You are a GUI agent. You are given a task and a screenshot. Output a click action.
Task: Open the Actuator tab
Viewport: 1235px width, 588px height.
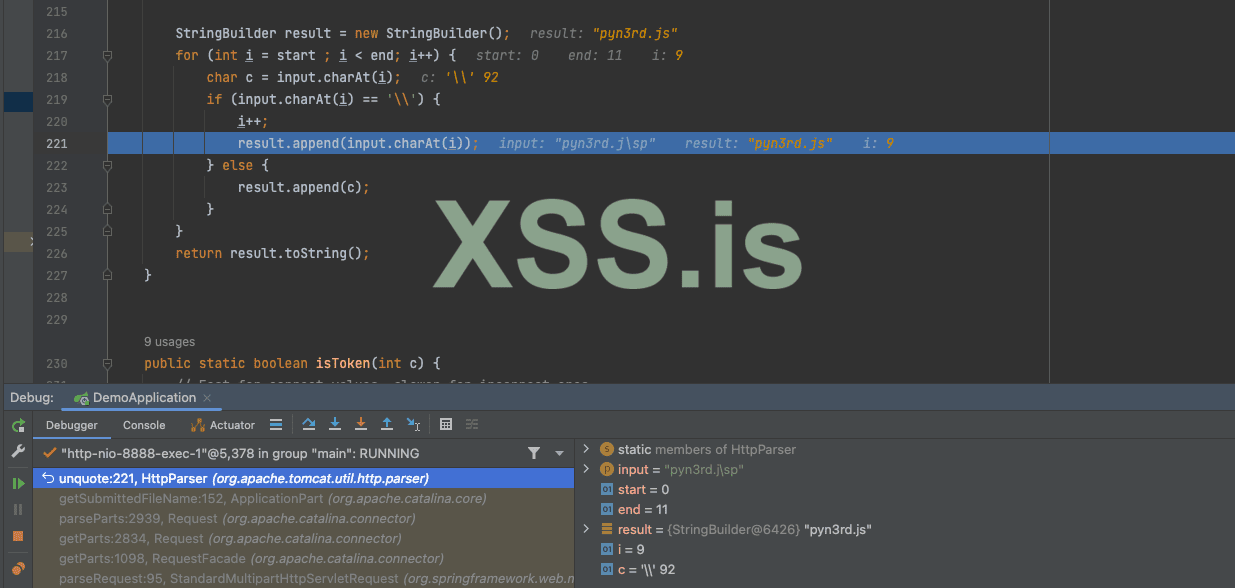[x=222, y=425]
